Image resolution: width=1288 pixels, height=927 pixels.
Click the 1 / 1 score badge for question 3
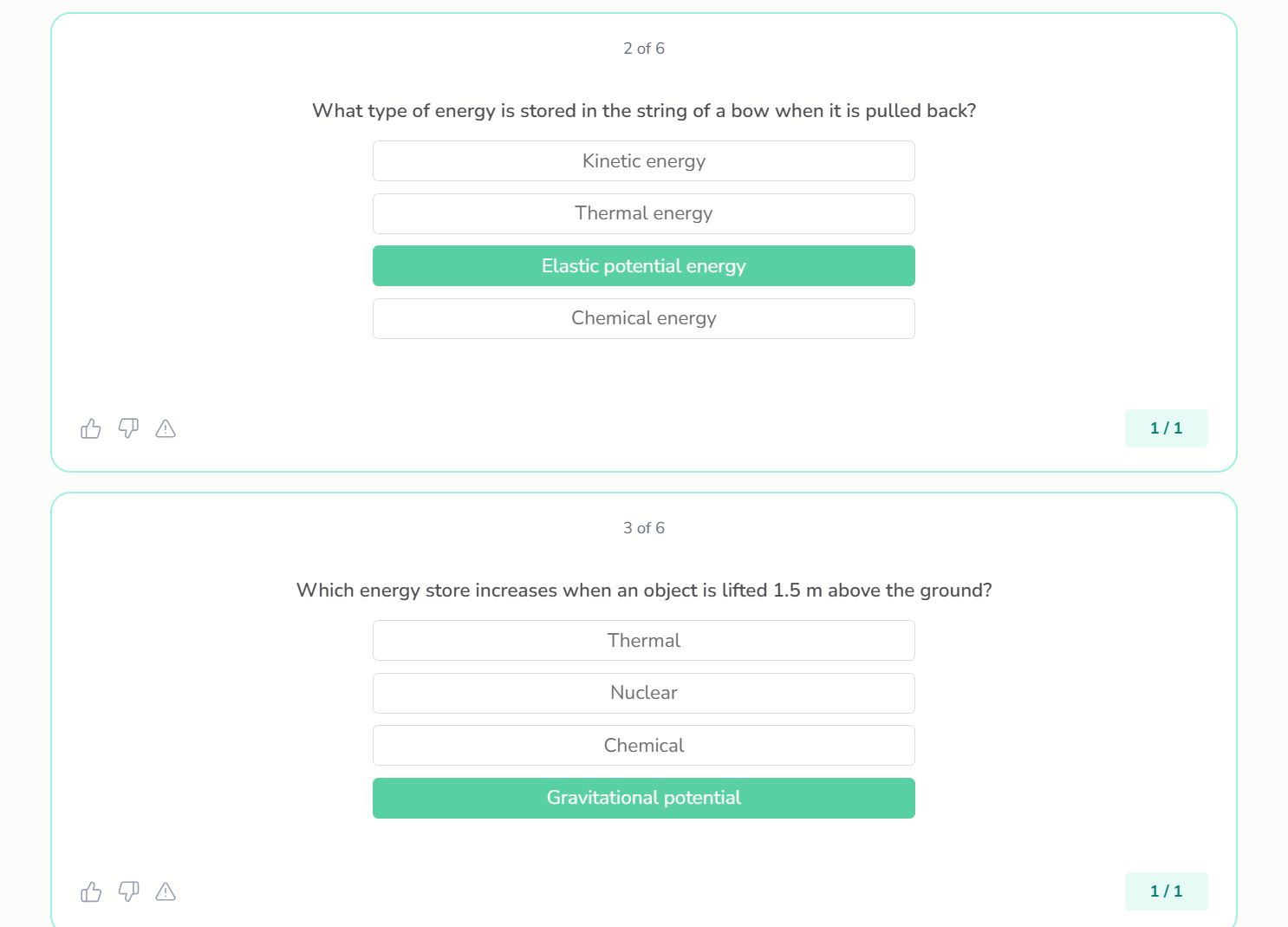coord(1166,891)
